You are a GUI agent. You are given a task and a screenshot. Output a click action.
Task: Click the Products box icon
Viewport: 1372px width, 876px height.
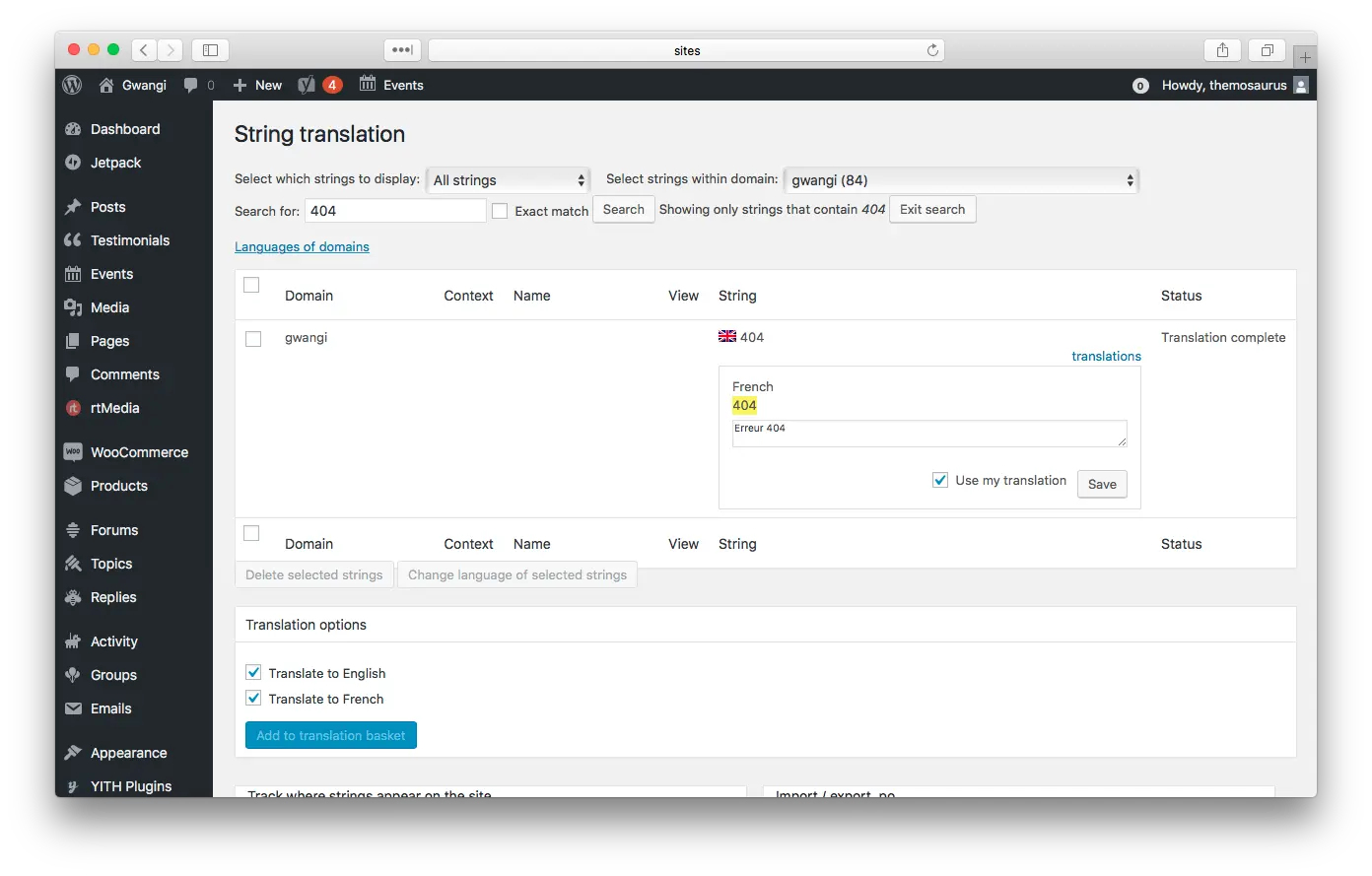click(73, 486)
